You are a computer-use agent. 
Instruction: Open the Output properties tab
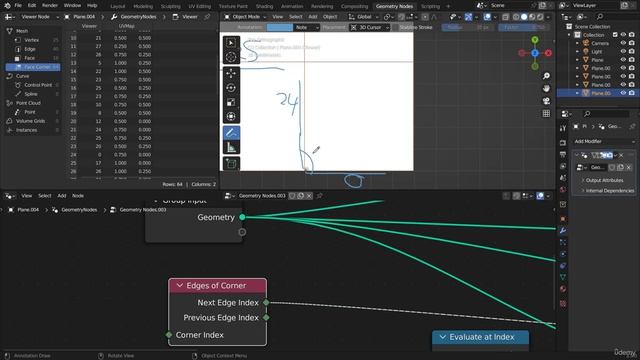tap(563, 154)
